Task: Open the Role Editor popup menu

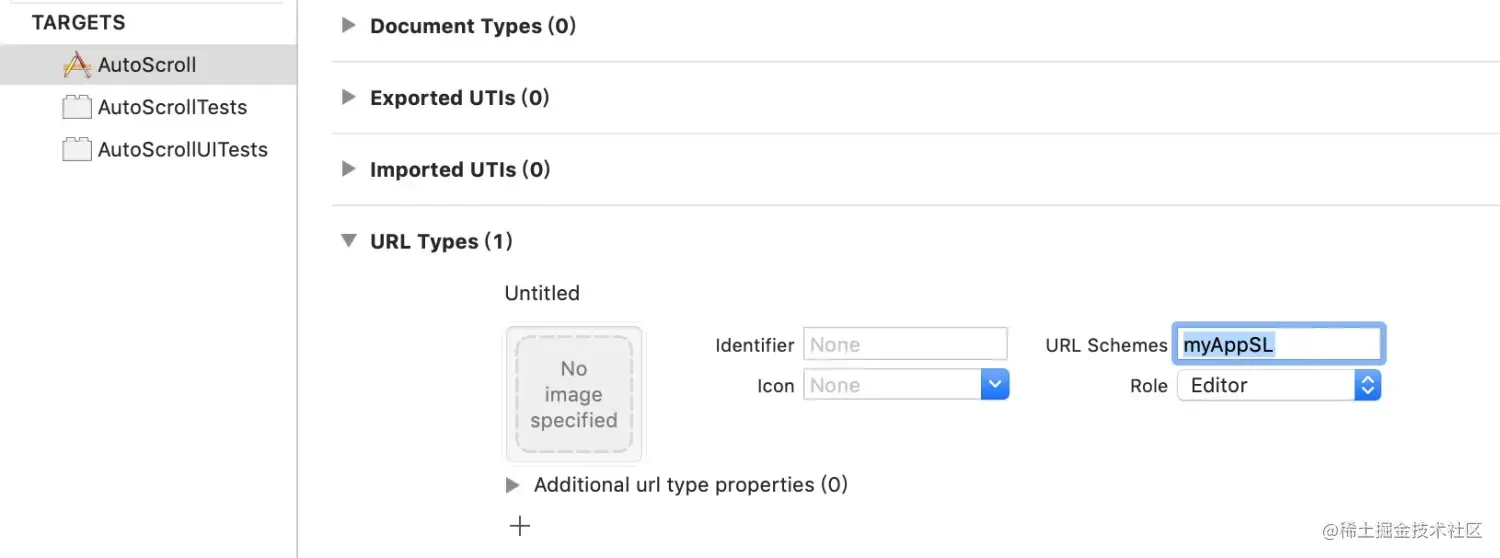Action: point(1279,385)
